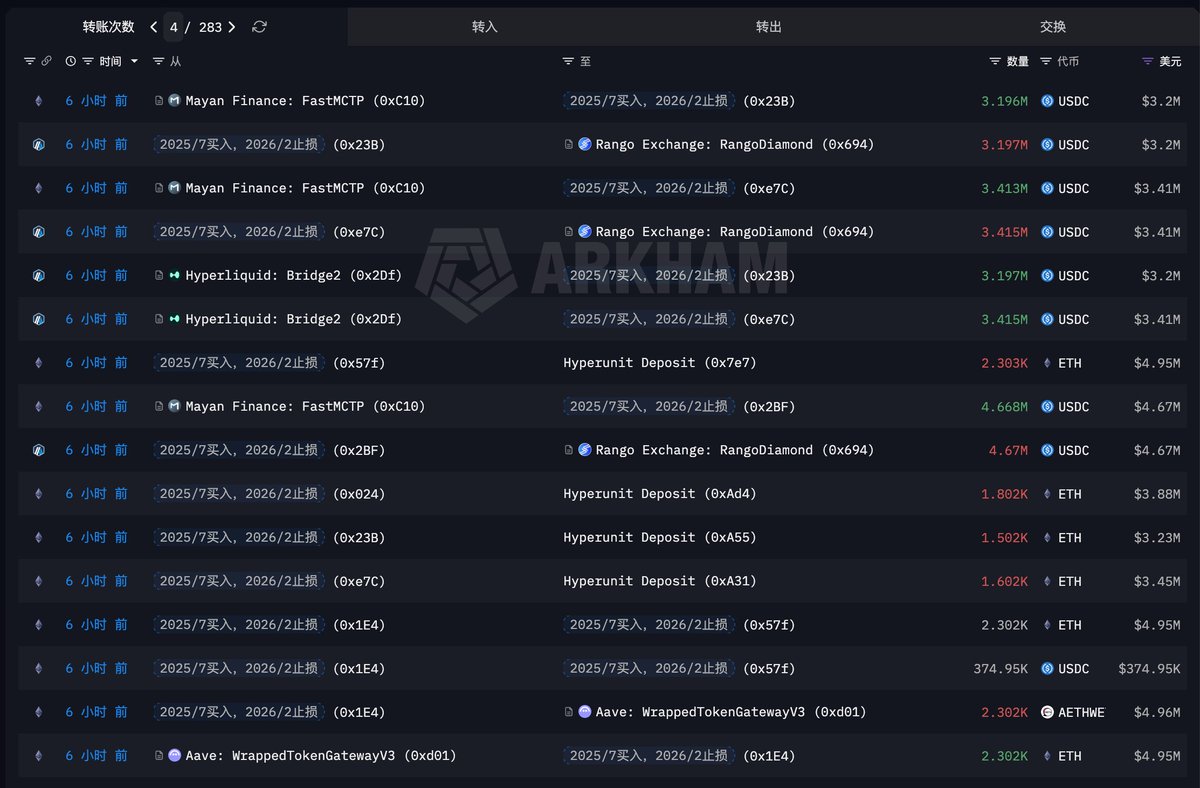The height and width of the screenshot is (788, 1200).
Task: Go to previous transfers page chevron
Action: [153, 27]
